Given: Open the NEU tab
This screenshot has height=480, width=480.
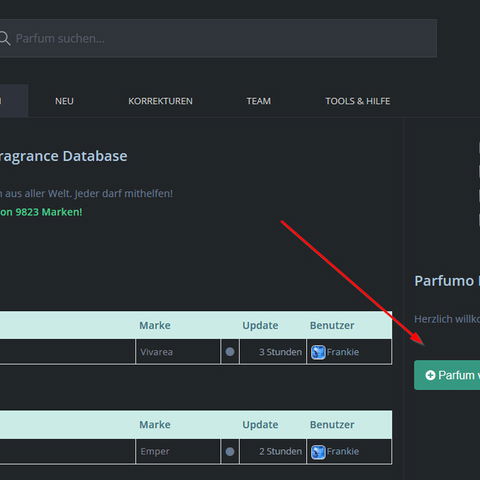Looking at the screenshot, I should click(x=64, y=101).
